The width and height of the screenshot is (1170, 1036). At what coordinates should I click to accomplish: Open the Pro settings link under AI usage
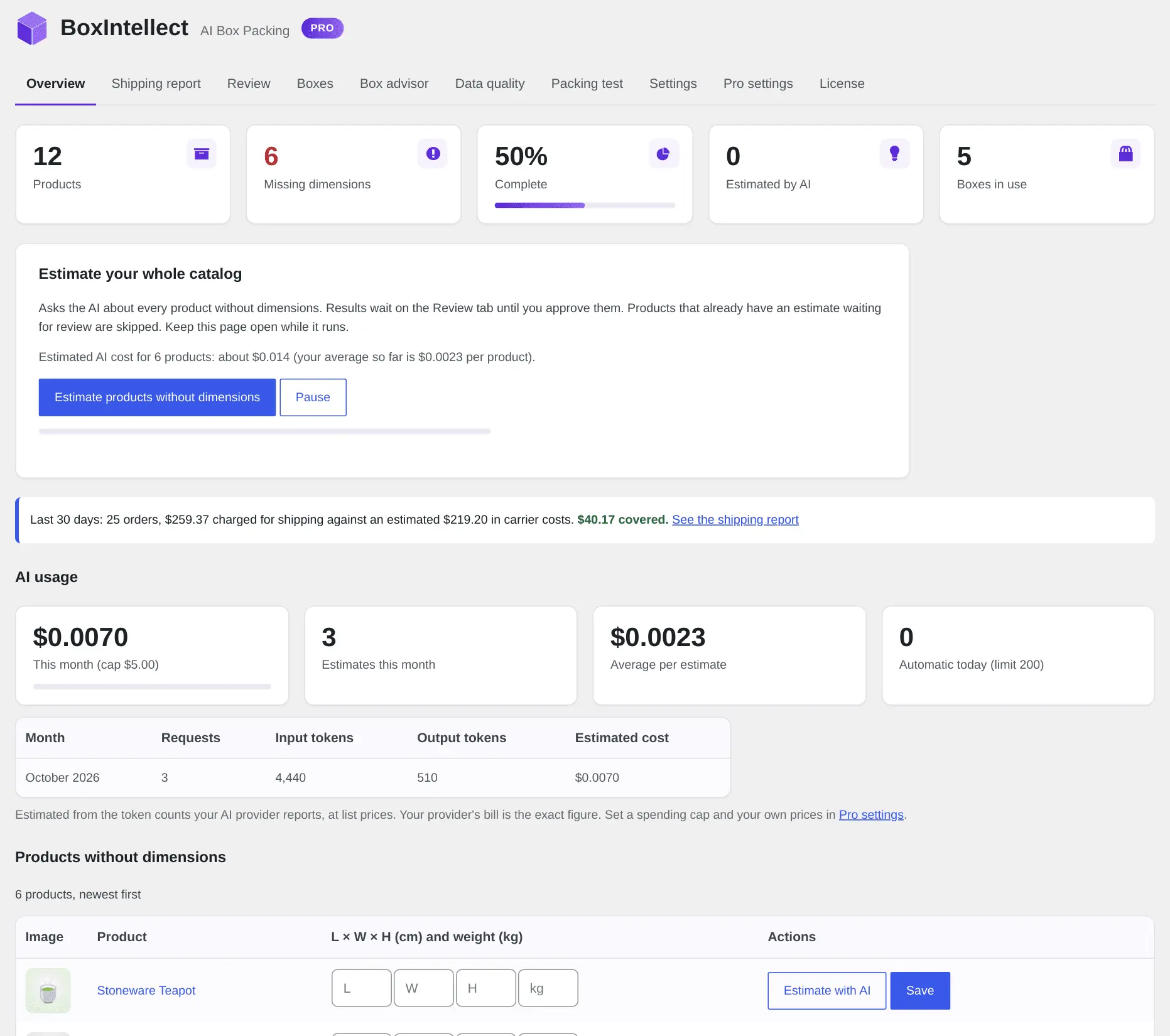pyautogui.click(x=871, y=815)
